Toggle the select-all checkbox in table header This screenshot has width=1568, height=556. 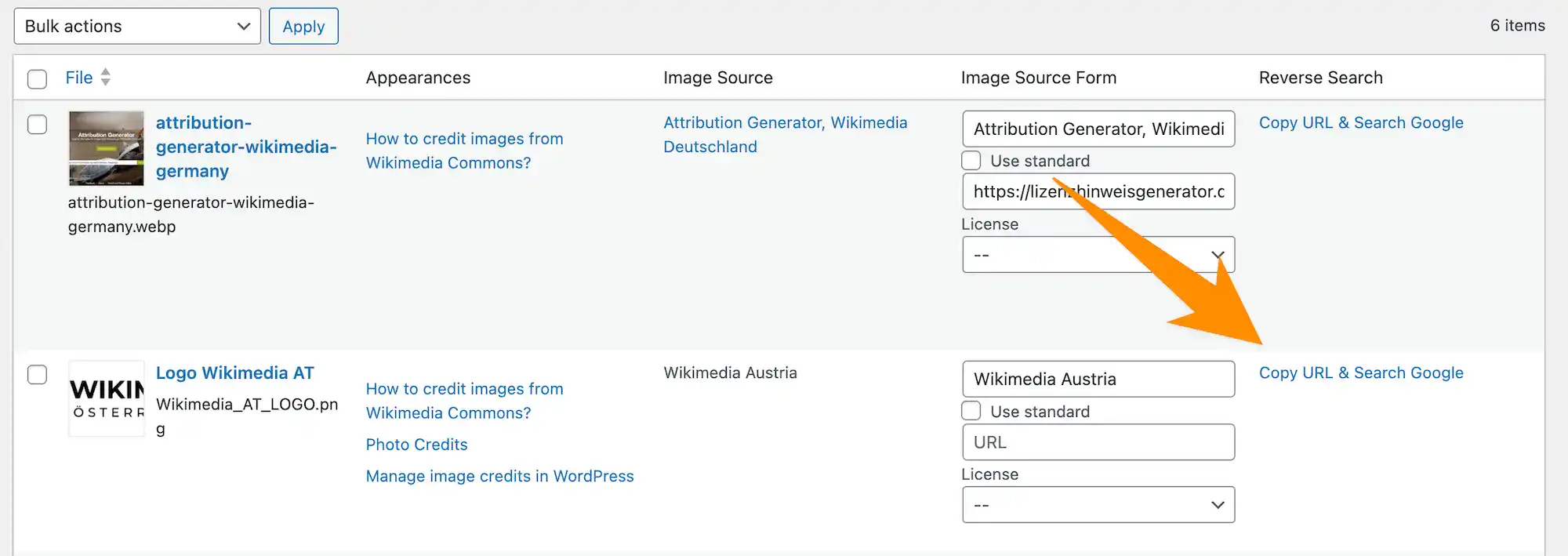(37, 79)
